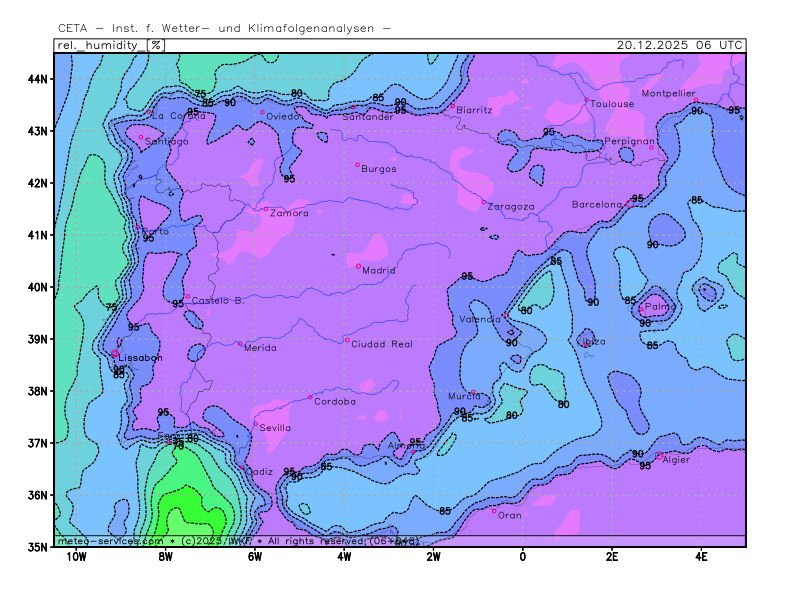The image size is (800, 600).
Task: Select the Oran marker in Algeria
Action: (493, 511)
